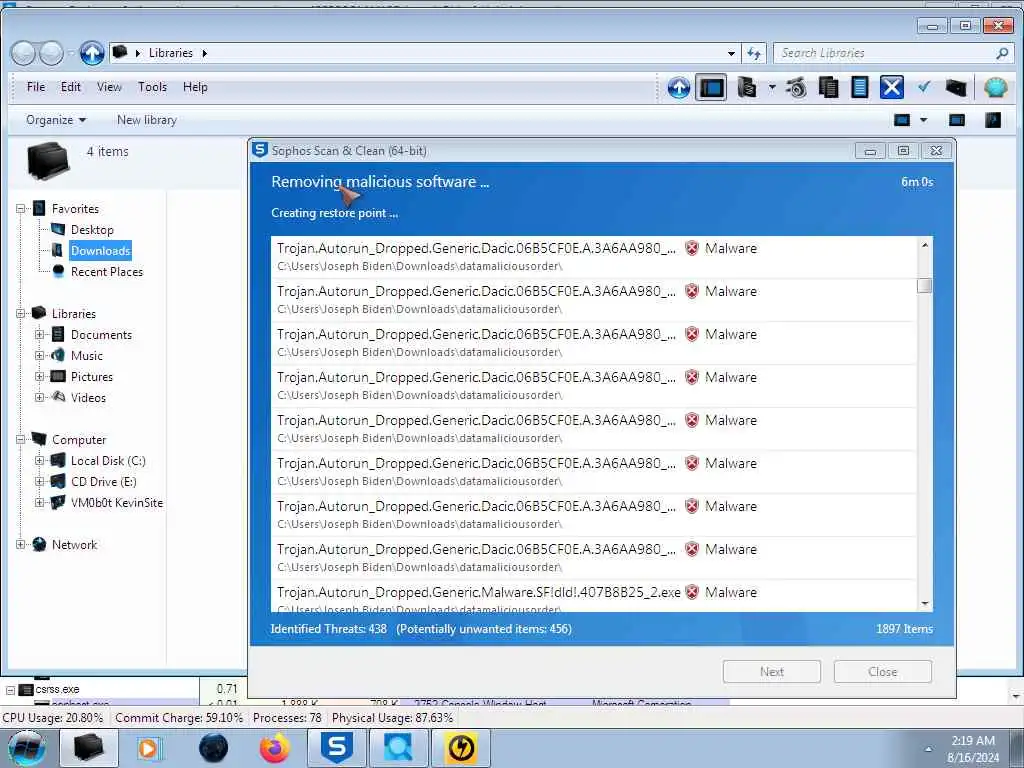The image size is (1024, 768).
Task: Toggle the preview pane icon
Action: point(957,120)
